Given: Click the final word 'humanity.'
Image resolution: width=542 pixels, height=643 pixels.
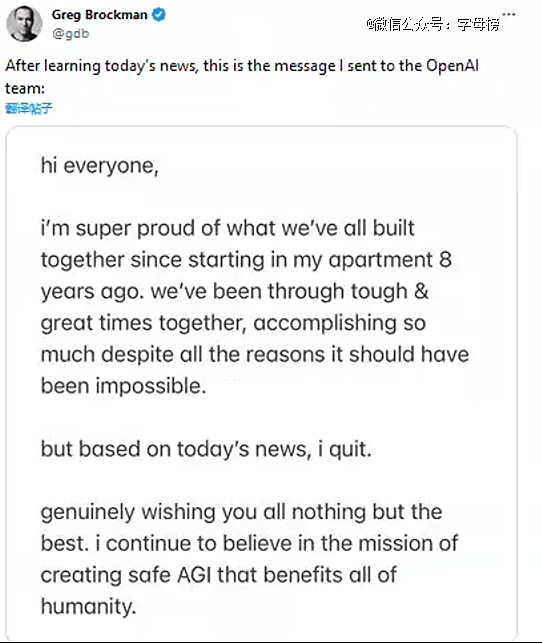Looking at the screenshot, I should (88, 607).
